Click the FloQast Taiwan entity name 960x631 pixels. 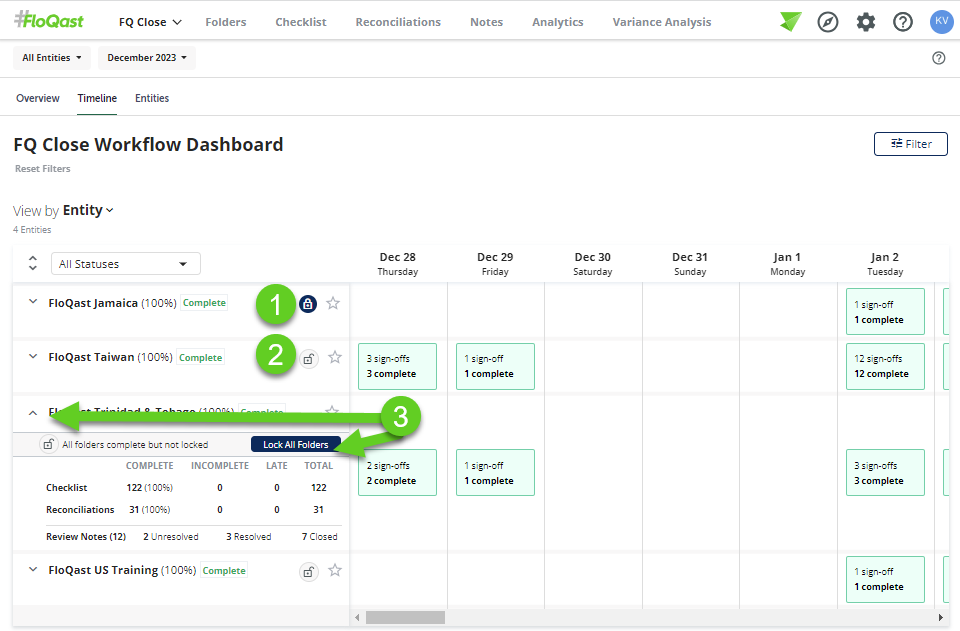pos(91,357)
